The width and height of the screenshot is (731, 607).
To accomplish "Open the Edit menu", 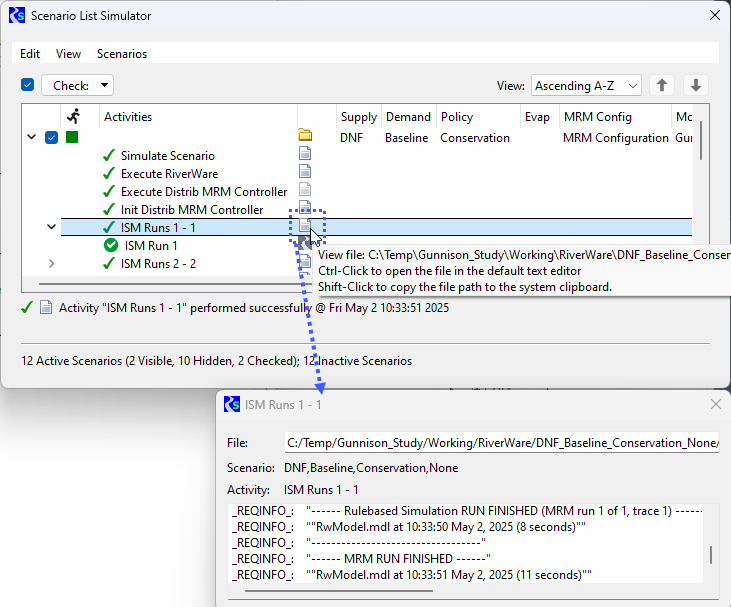I will tap(30, 54).
